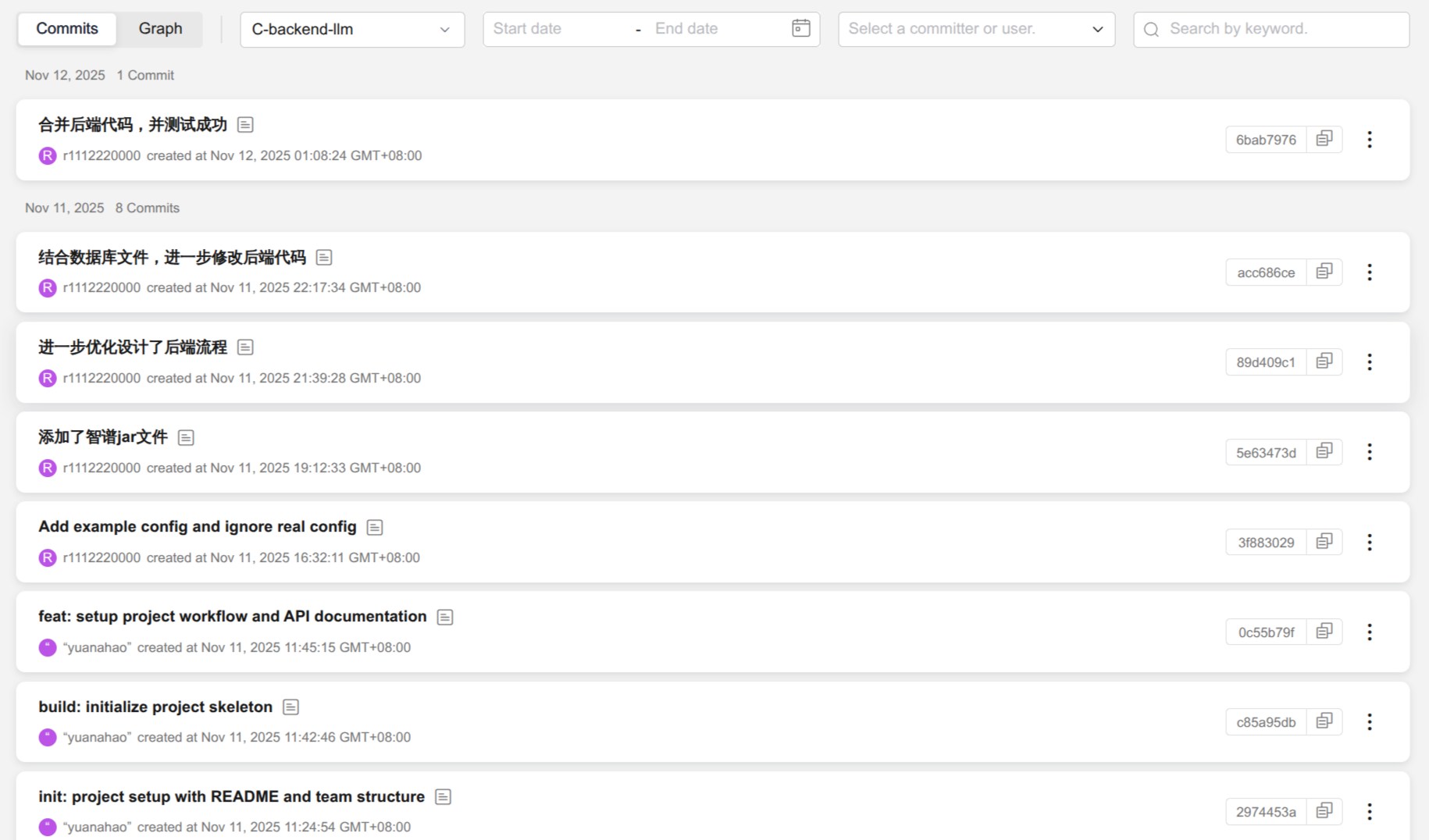Open commit hash 0c55b79f
Viewport: 1429px width, 840px height.
[1266, 632]
